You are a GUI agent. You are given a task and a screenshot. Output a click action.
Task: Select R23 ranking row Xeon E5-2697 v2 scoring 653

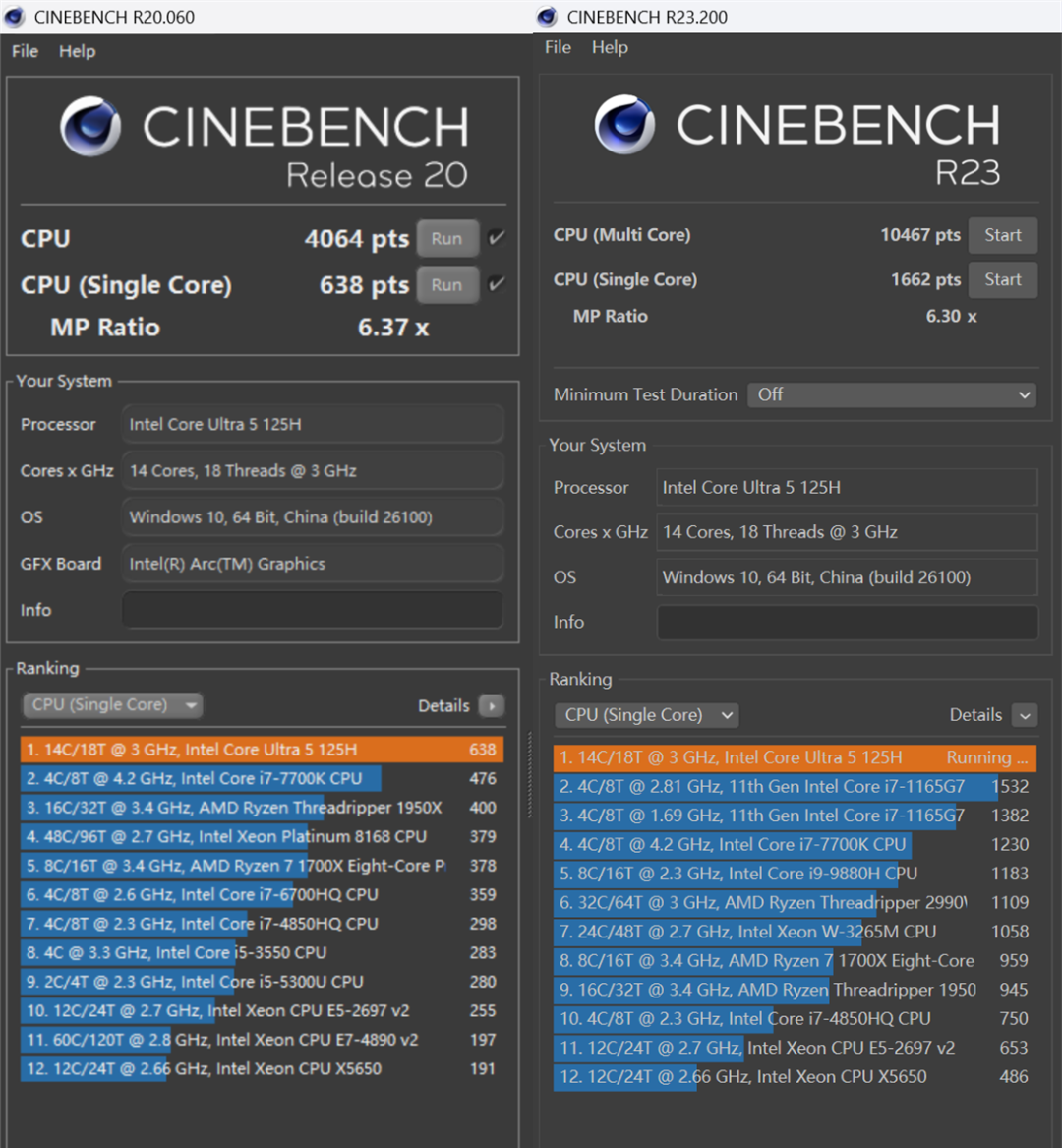click(x=795, y=1048)
